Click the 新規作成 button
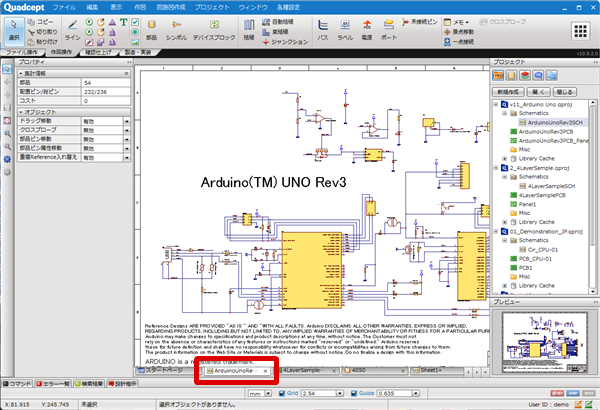This screenshot has height=410, width=600. pyautogui.click(x=508, y=92)
